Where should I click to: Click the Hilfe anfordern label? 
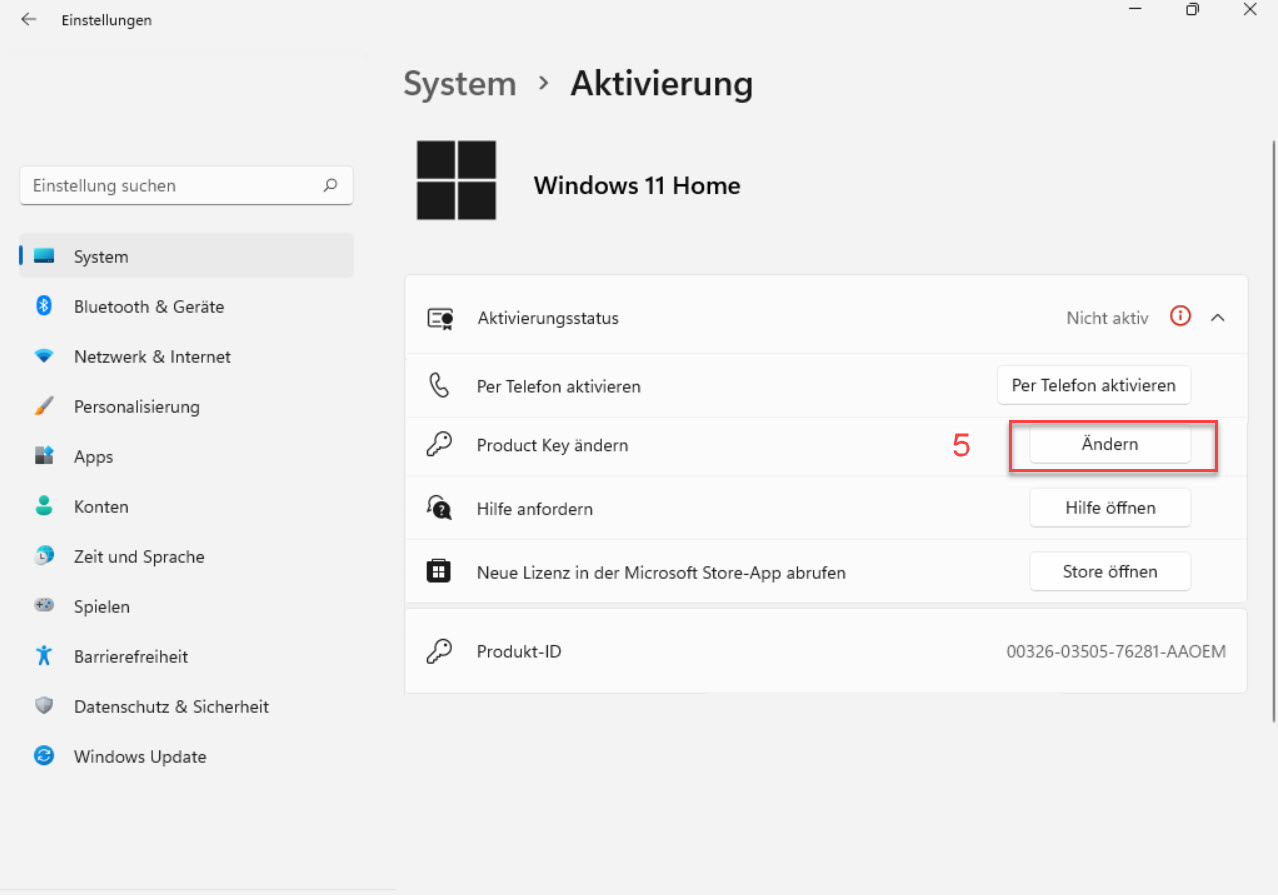[x=535, y=509]
